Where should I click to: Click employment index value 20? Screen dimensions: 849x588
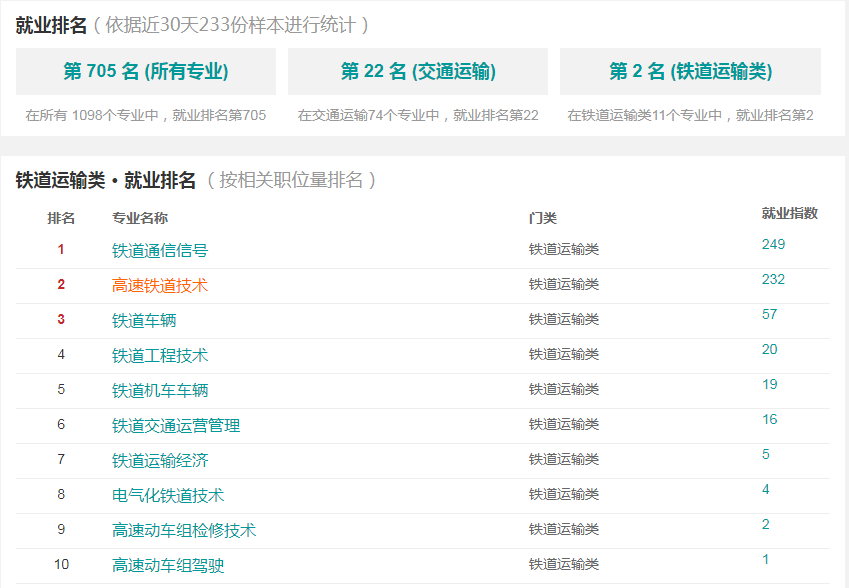(769, 349)
